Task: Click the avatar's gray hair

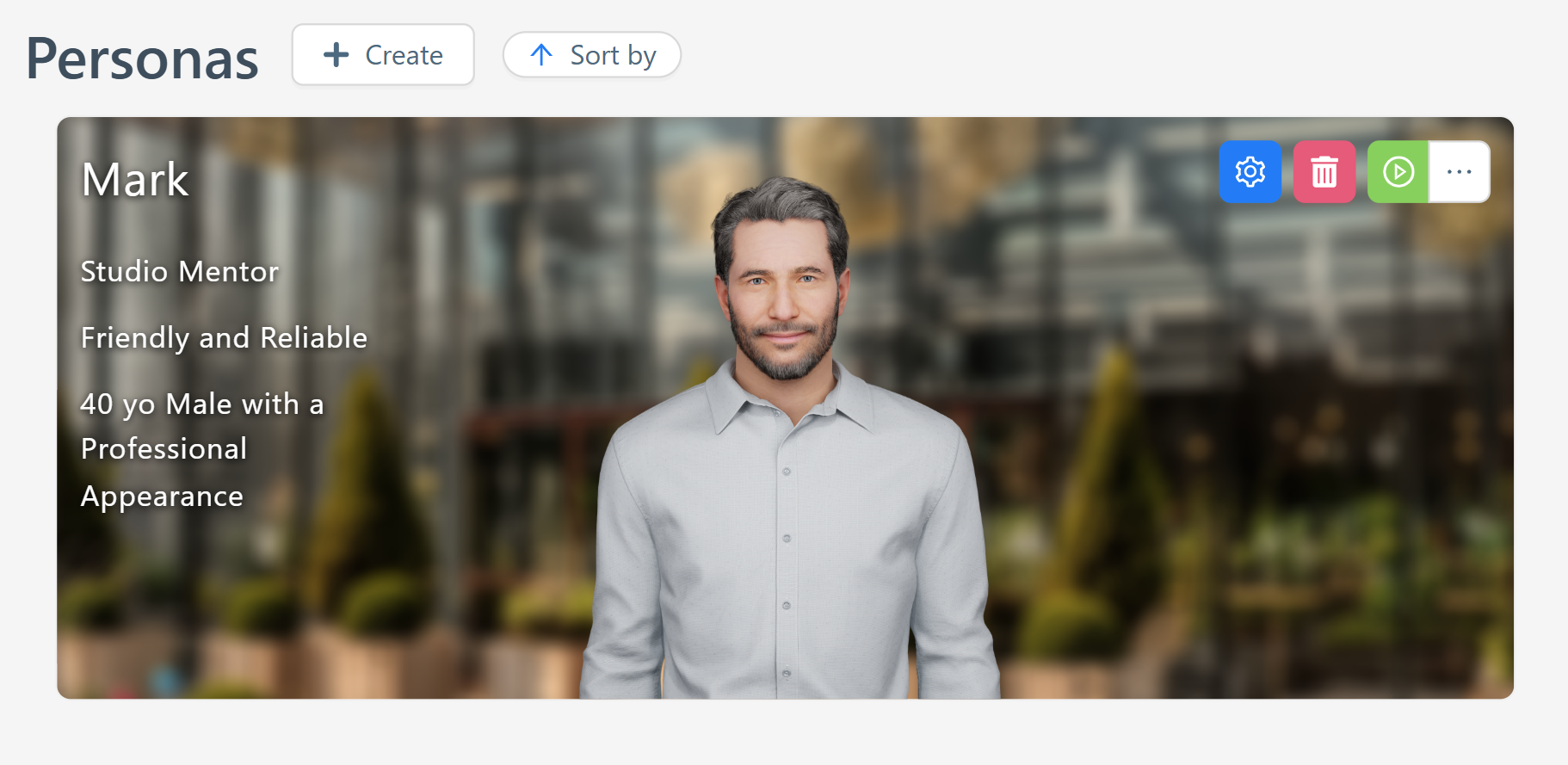Action: tap(779, 207)
